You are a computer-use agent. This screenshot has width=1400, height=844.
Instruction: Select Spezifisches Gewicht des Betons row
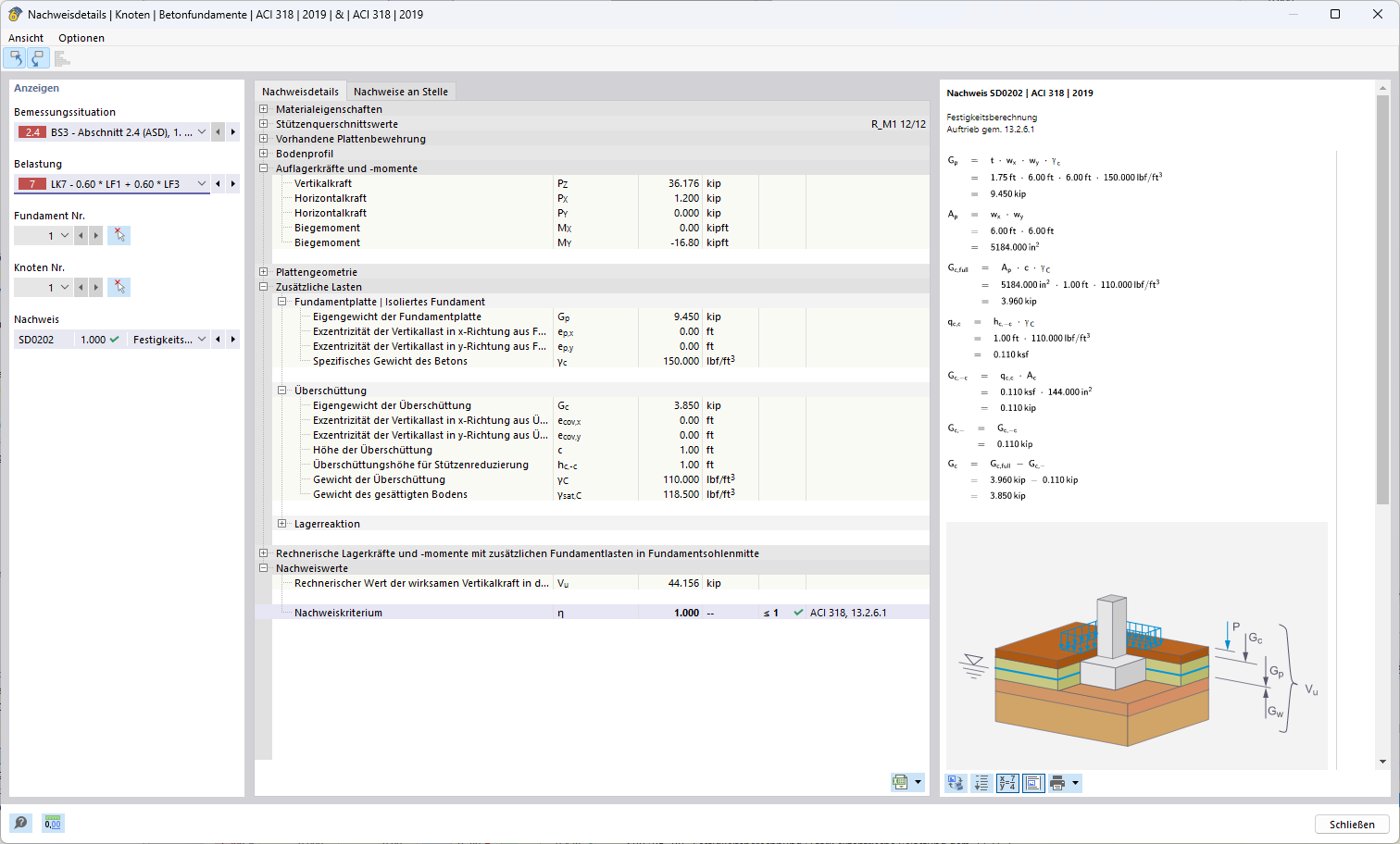click(601, 361)
